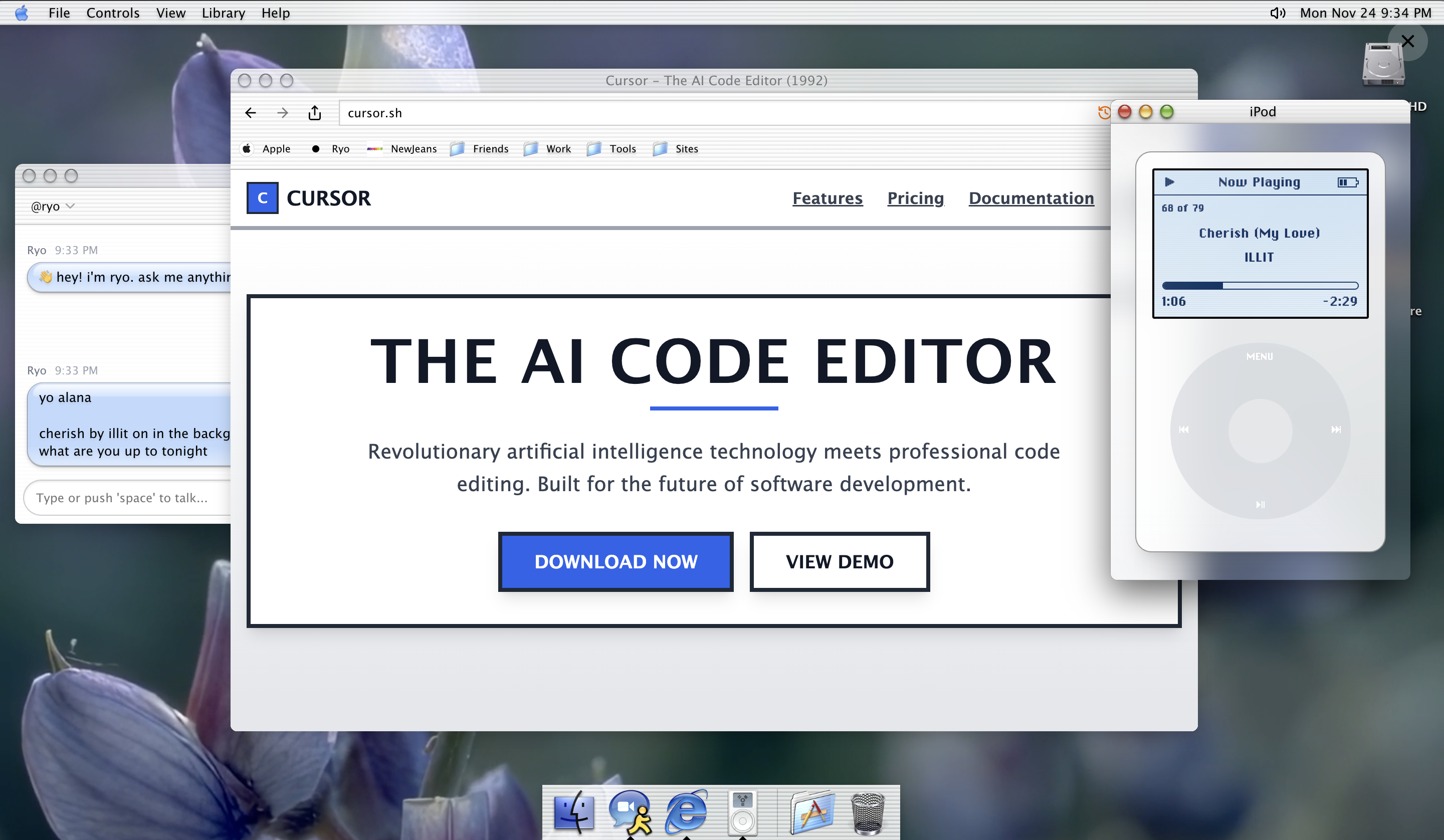
Task: Open the View menu
Action: tap(171, 13)
